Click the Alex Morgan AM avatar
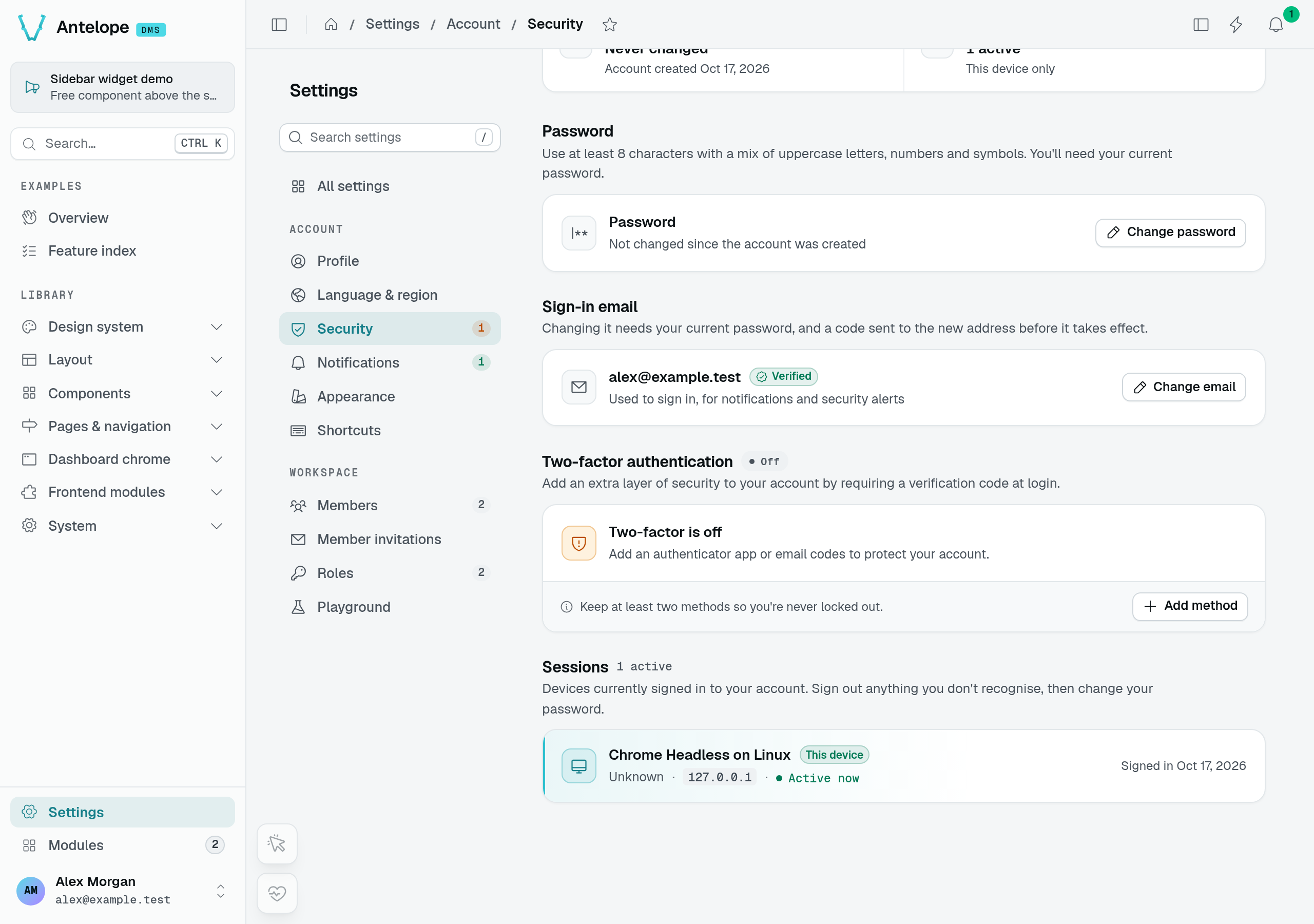The height and width of the screenshot is (924, 1314). [31, 890]
